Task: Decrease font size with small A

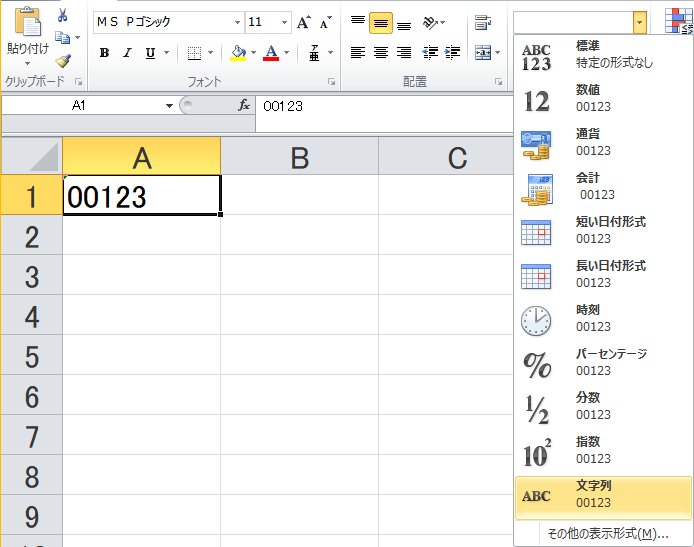Action: [326, 22]
